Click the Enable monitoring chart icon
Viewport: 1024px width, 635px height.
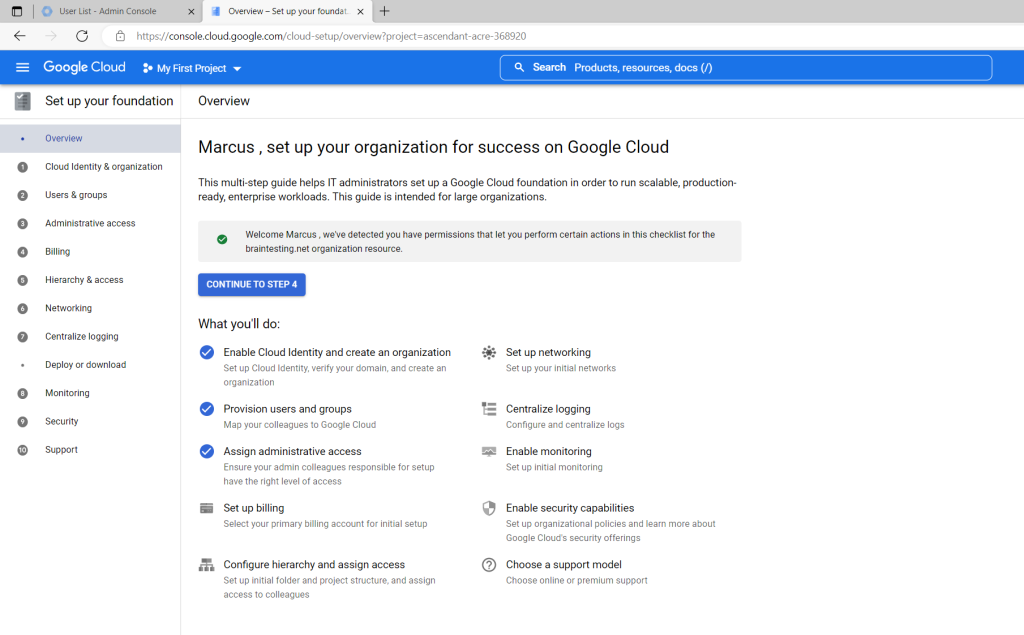coord(488,451)
